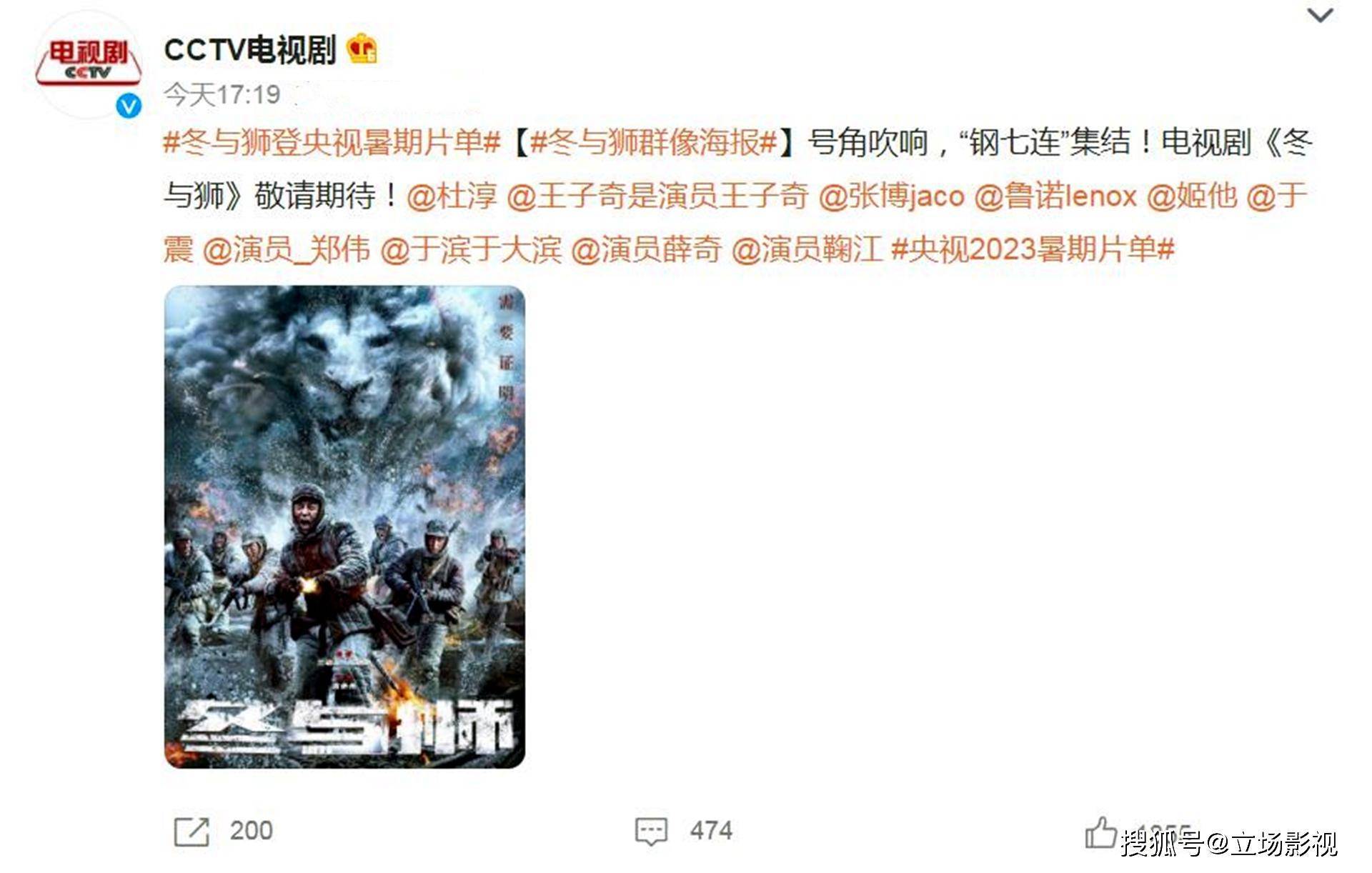Open the @演员_郑伟 mention

(x=287, y=249)
